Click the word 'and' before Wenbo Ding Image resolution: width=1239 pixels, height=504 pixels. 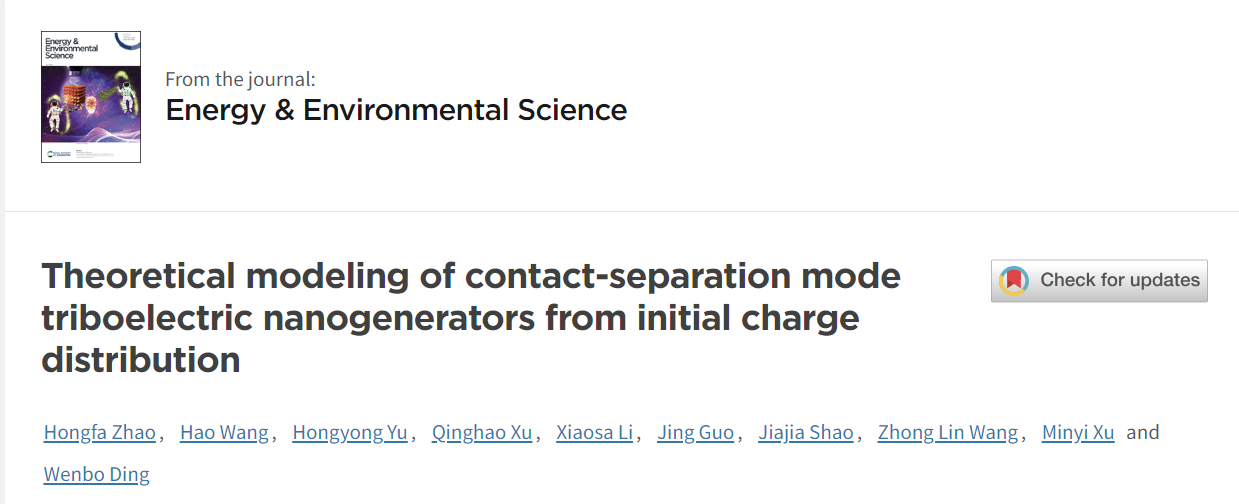tap(1143, 433)
